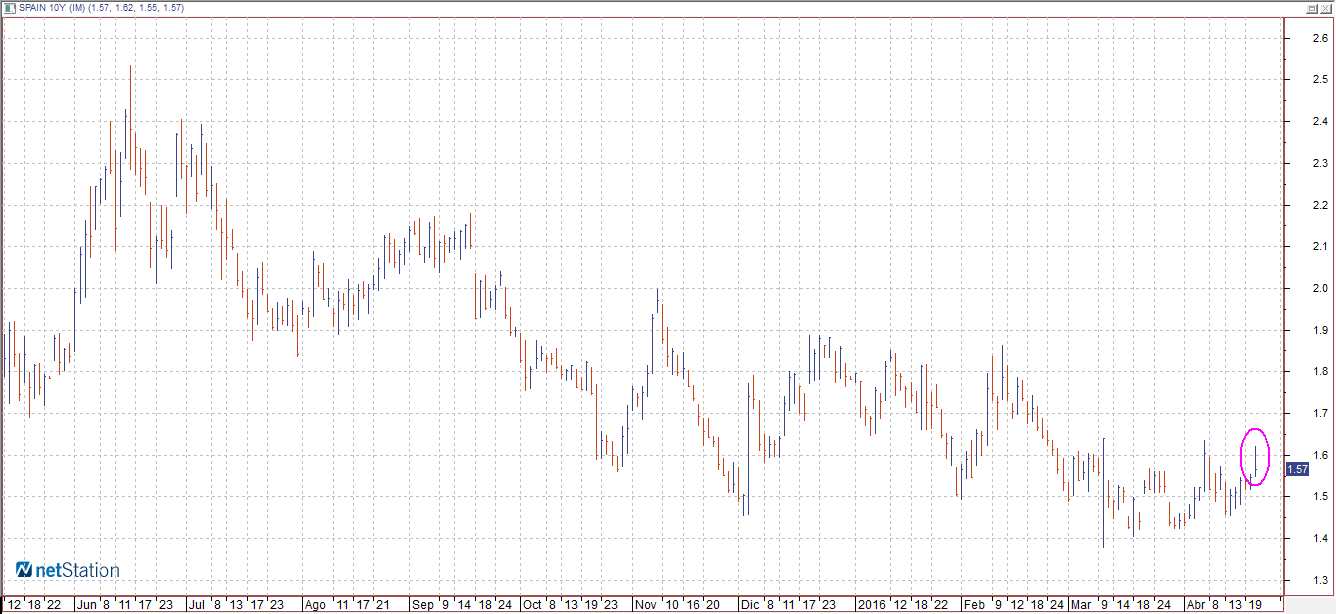Image resolution: width=1336 pixels, height=614 pixels.
Task: Open the chart window icon menu
Action: point(10,8)
